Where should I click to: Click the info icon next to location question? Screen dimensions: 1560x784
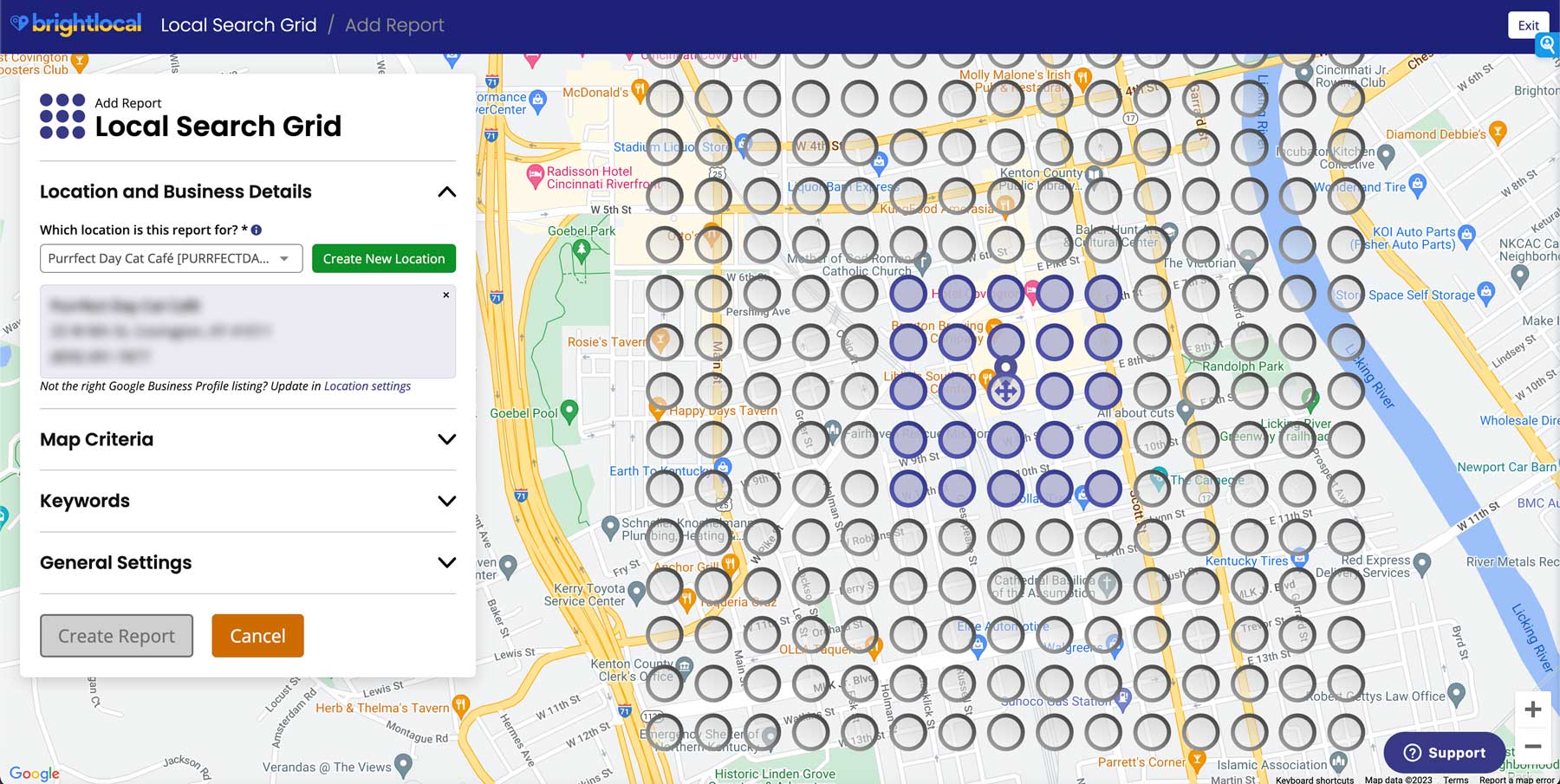(x=257, y=230)
